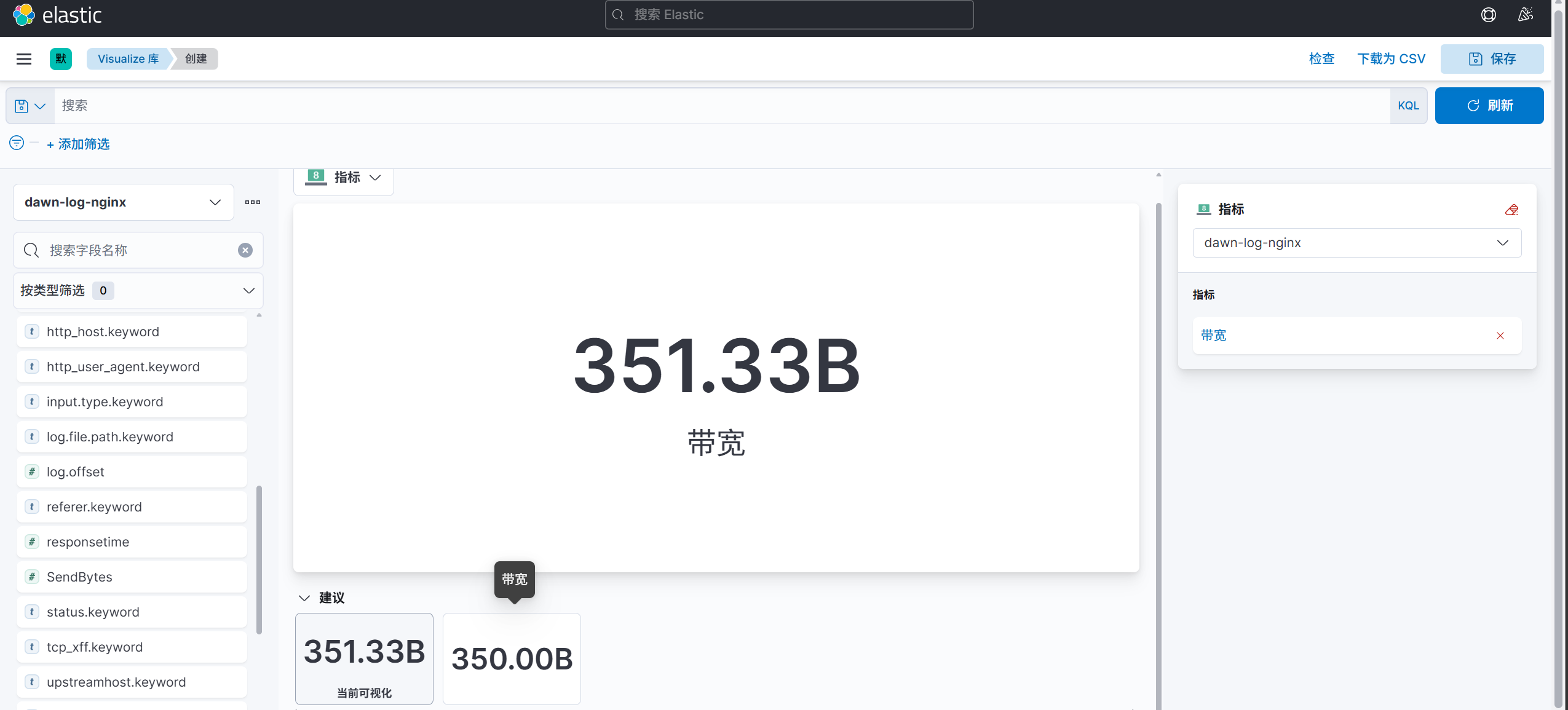Focus the 搜索字段名称 field search box
Viewport: 1568px width, 710px height.
click(x=138, y=250)
